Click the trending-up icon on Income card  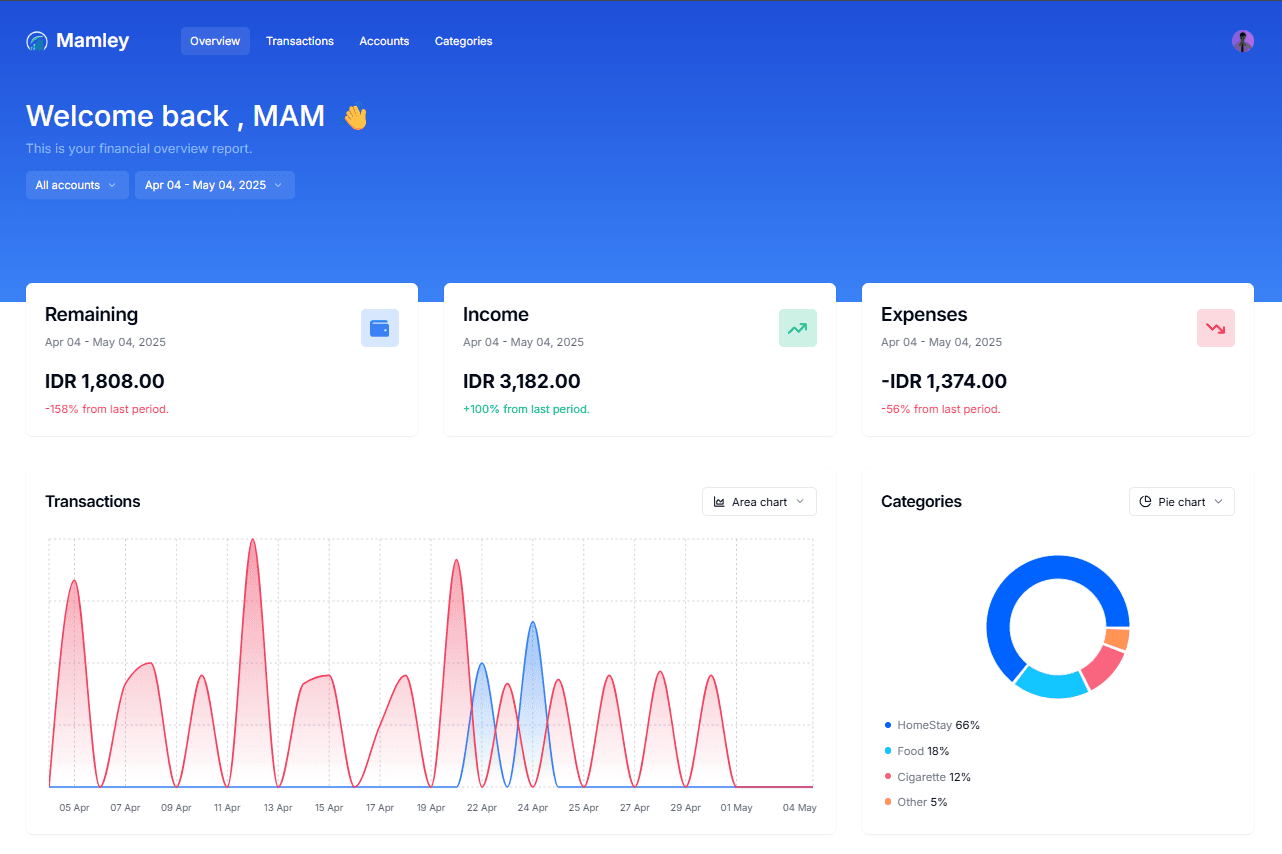[797, 328]
